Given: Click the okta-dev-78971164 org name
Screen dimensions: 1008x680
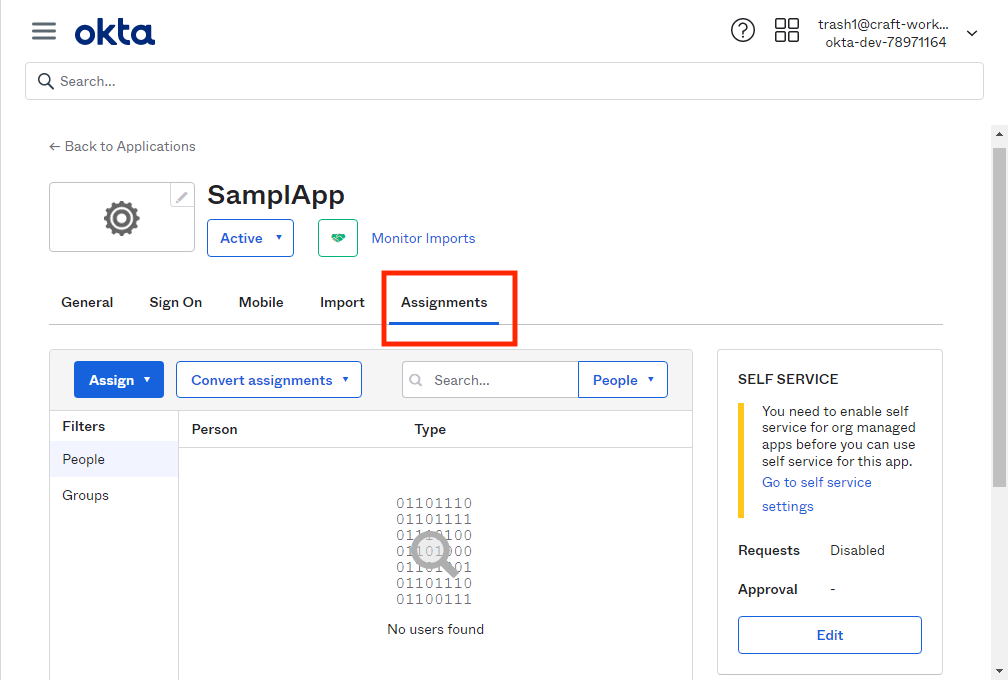Looking at the screenshot, I should pos(885,42).
